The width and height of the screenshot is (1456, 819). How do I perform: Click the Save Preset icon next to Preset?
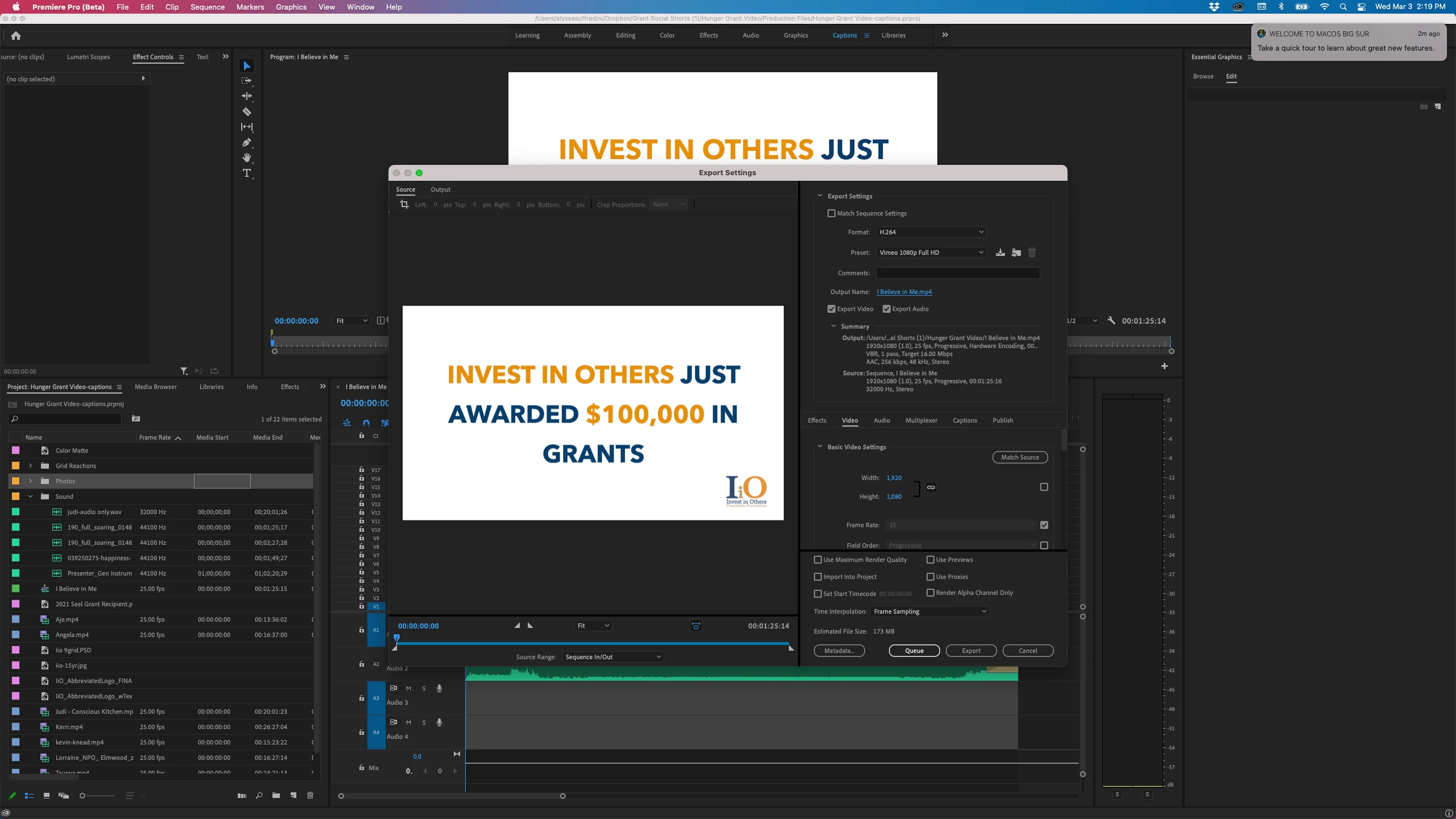coord(1000,253)
